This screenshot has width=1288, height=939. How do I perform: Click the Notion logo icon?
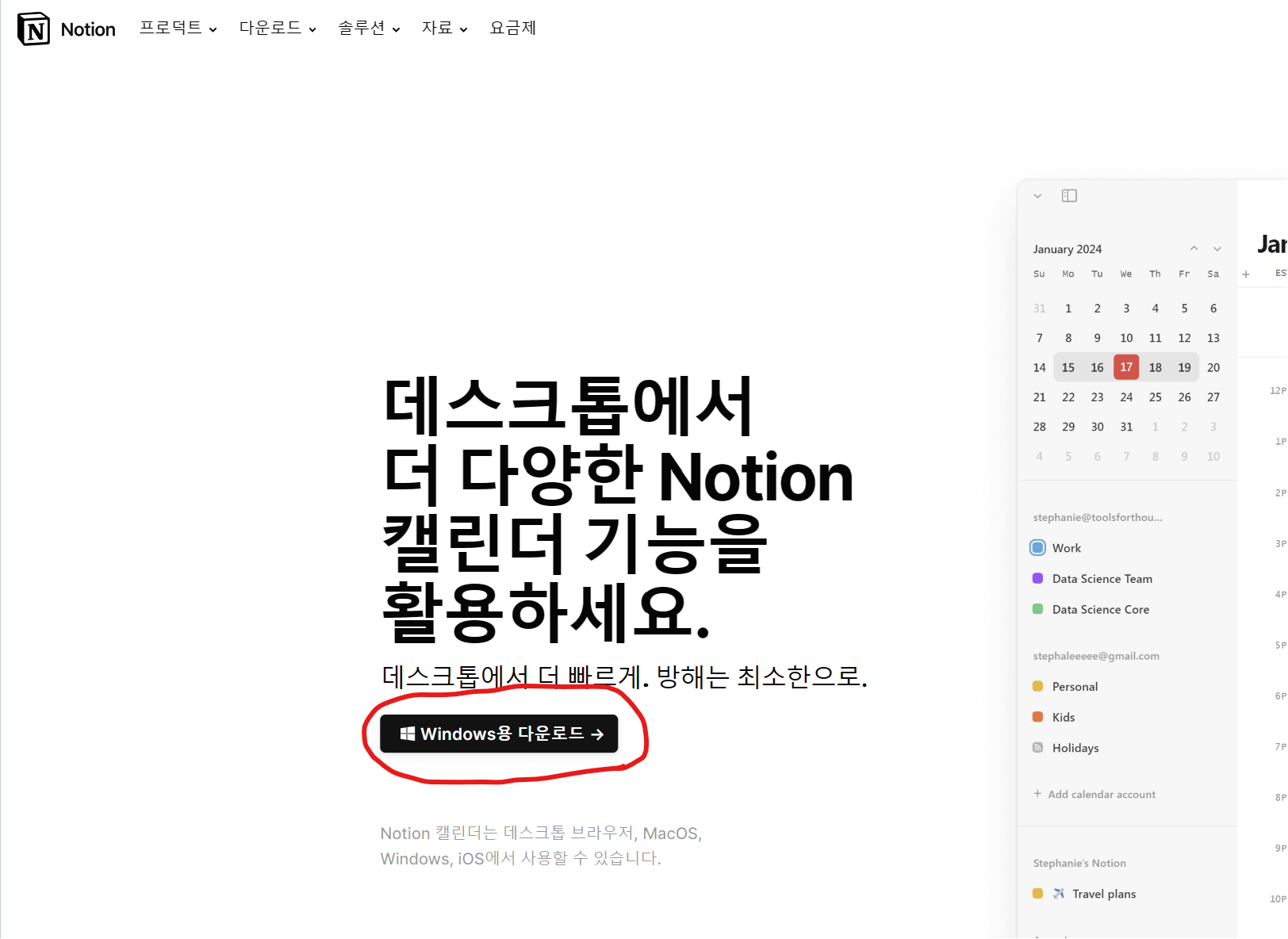tap(33, 29)
